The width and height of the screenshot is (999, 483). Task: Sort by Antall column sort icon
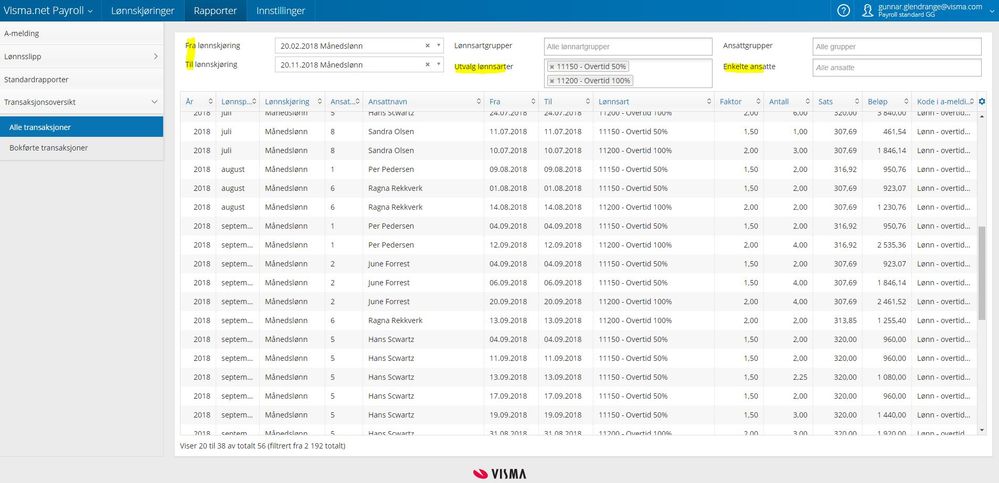pyautogui.click(x=807, y=101)
